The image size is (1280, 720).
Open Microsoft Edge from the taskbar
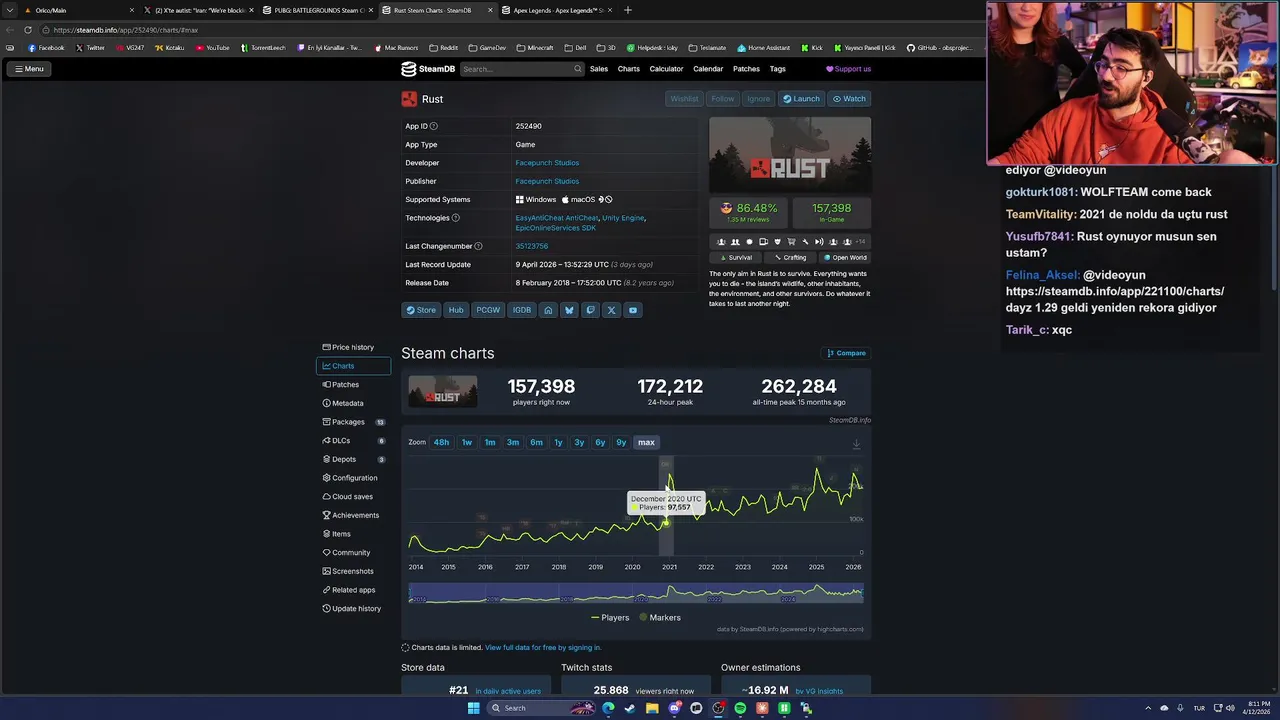tap(608, 708)
